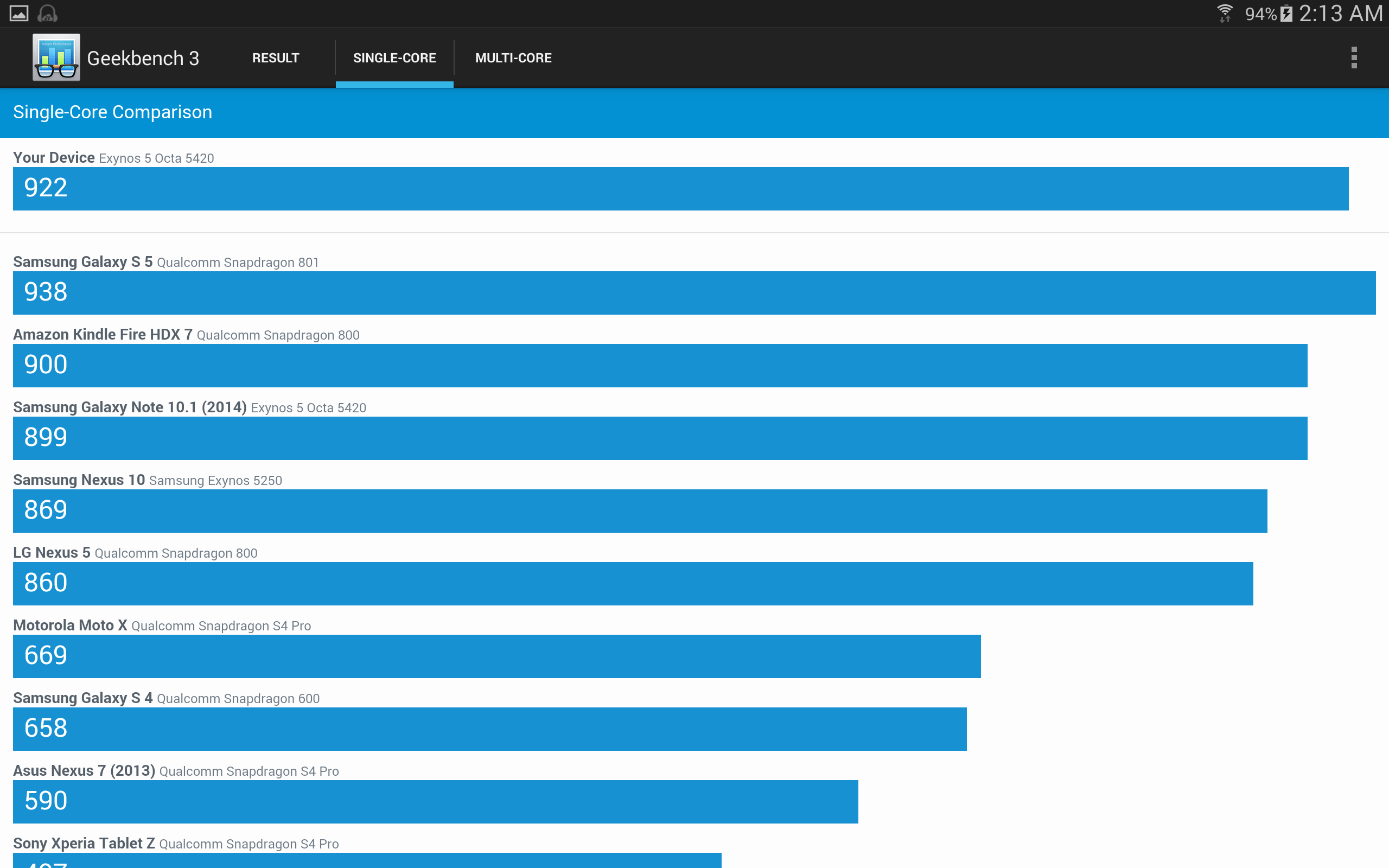The width and height of the screenshot is (1389, 868).
Task: Tap the picture notification icon in status bar
Action: [19, 13]
